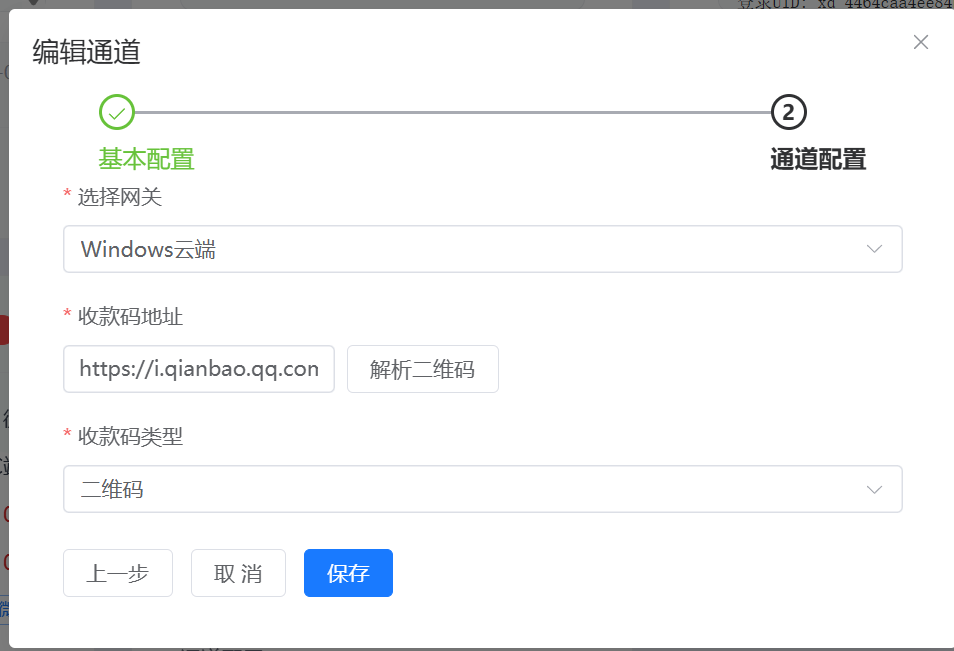Open the 选择网关 dropdown showing Windows云端
The width and height of the screenshot is (954, 651).
tap(482, 249)
